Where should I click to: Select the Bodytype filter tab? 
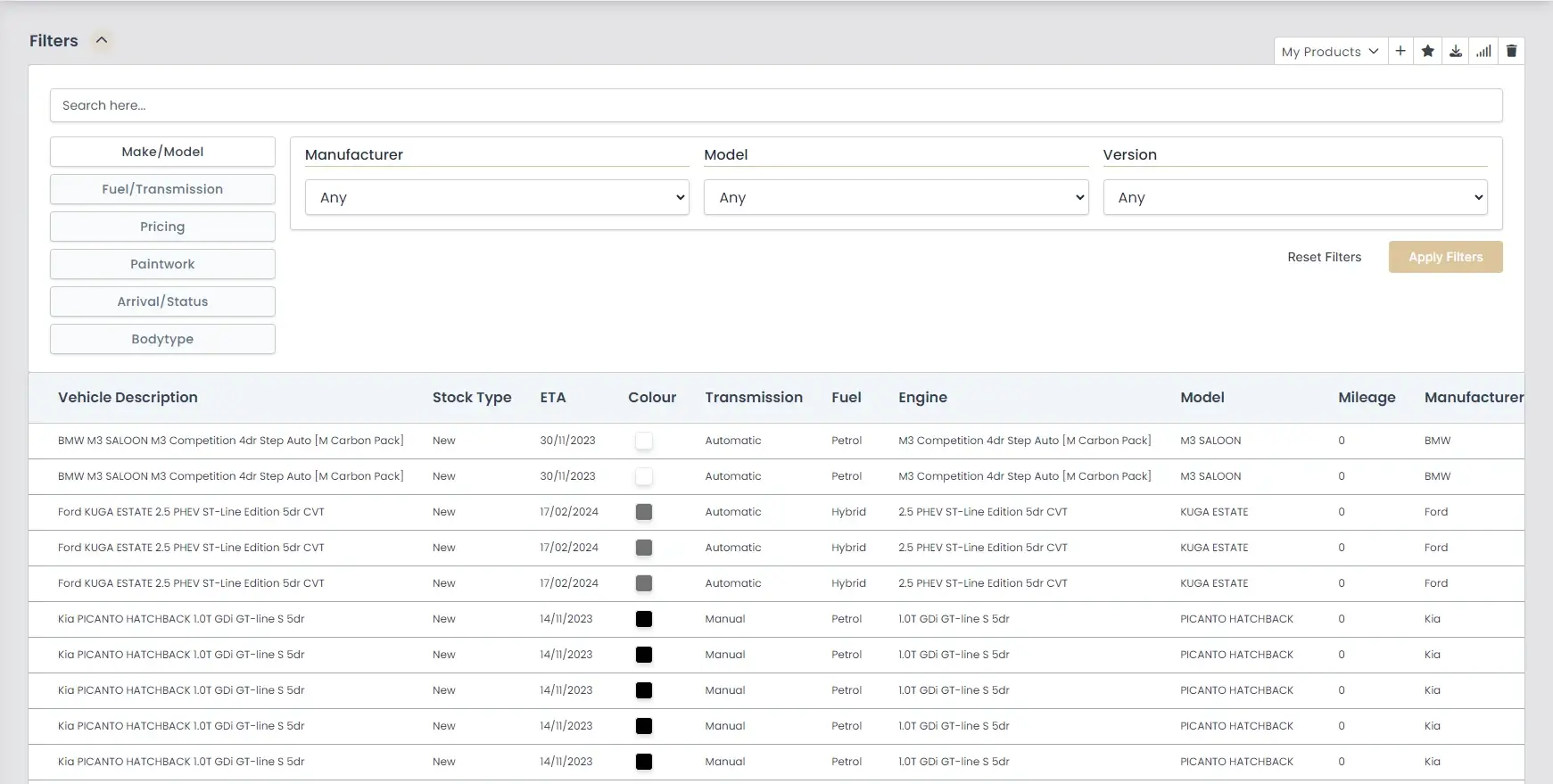[162, 339]
